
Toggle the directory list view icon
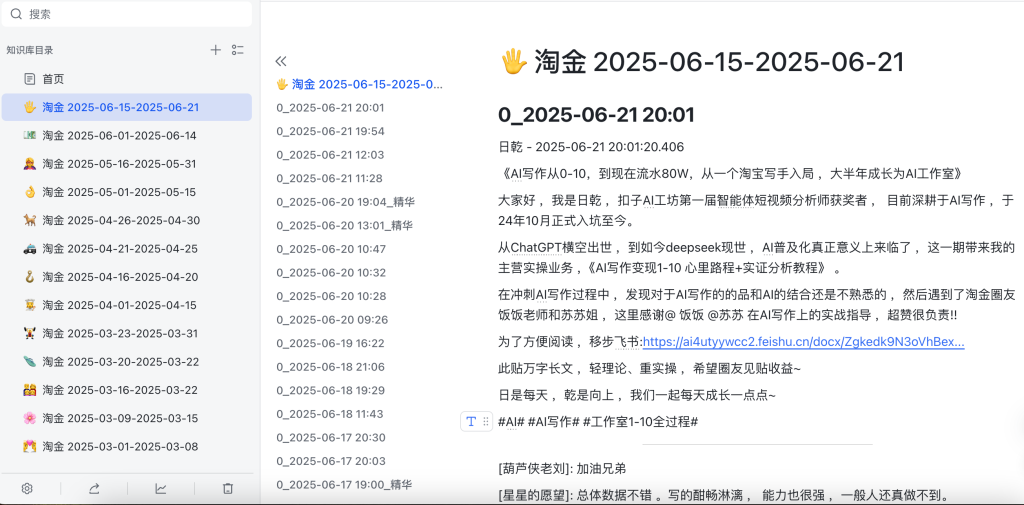[238, 50]
